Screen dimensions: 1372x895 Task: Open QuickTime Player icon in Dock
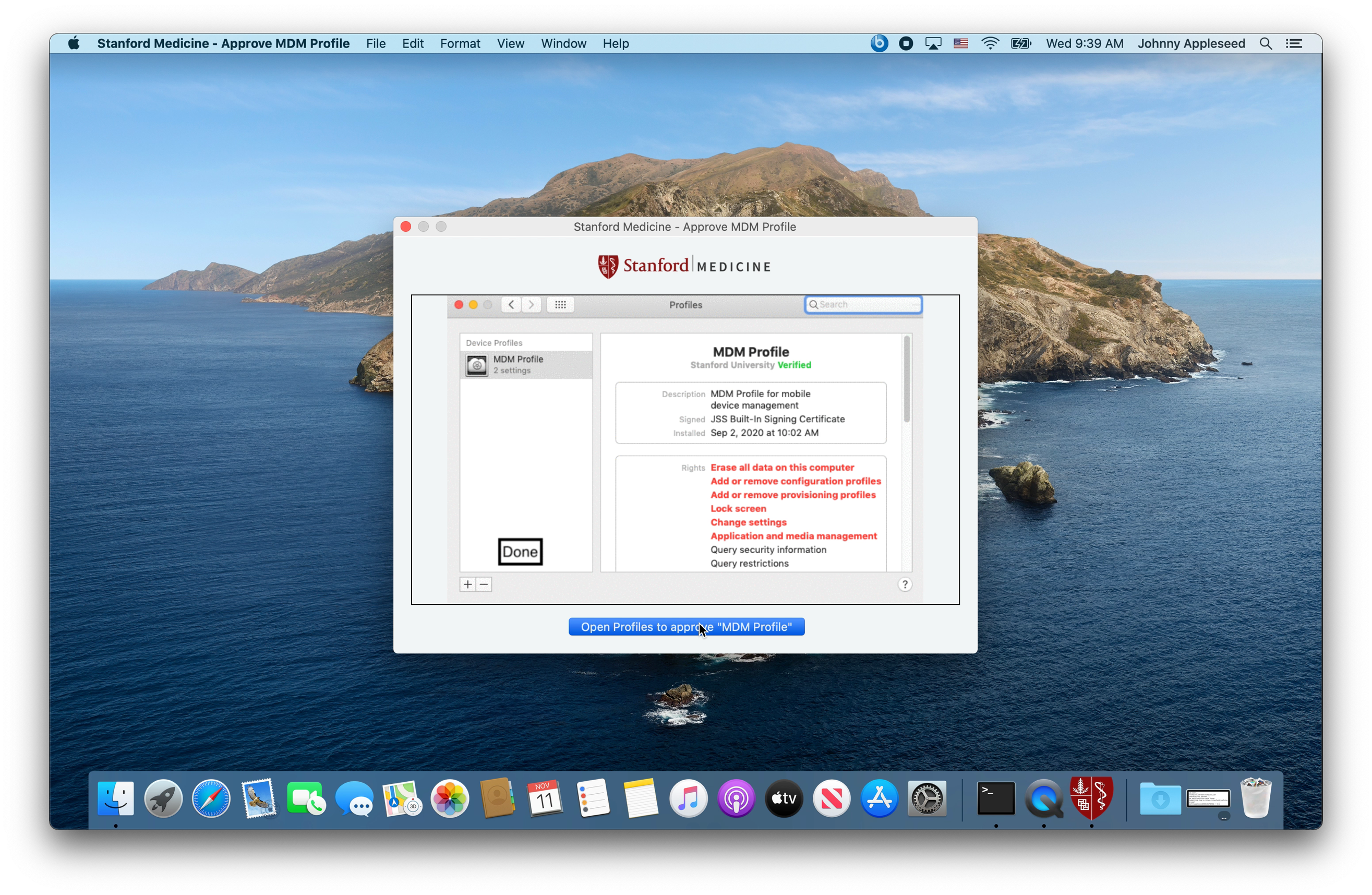1044,798
